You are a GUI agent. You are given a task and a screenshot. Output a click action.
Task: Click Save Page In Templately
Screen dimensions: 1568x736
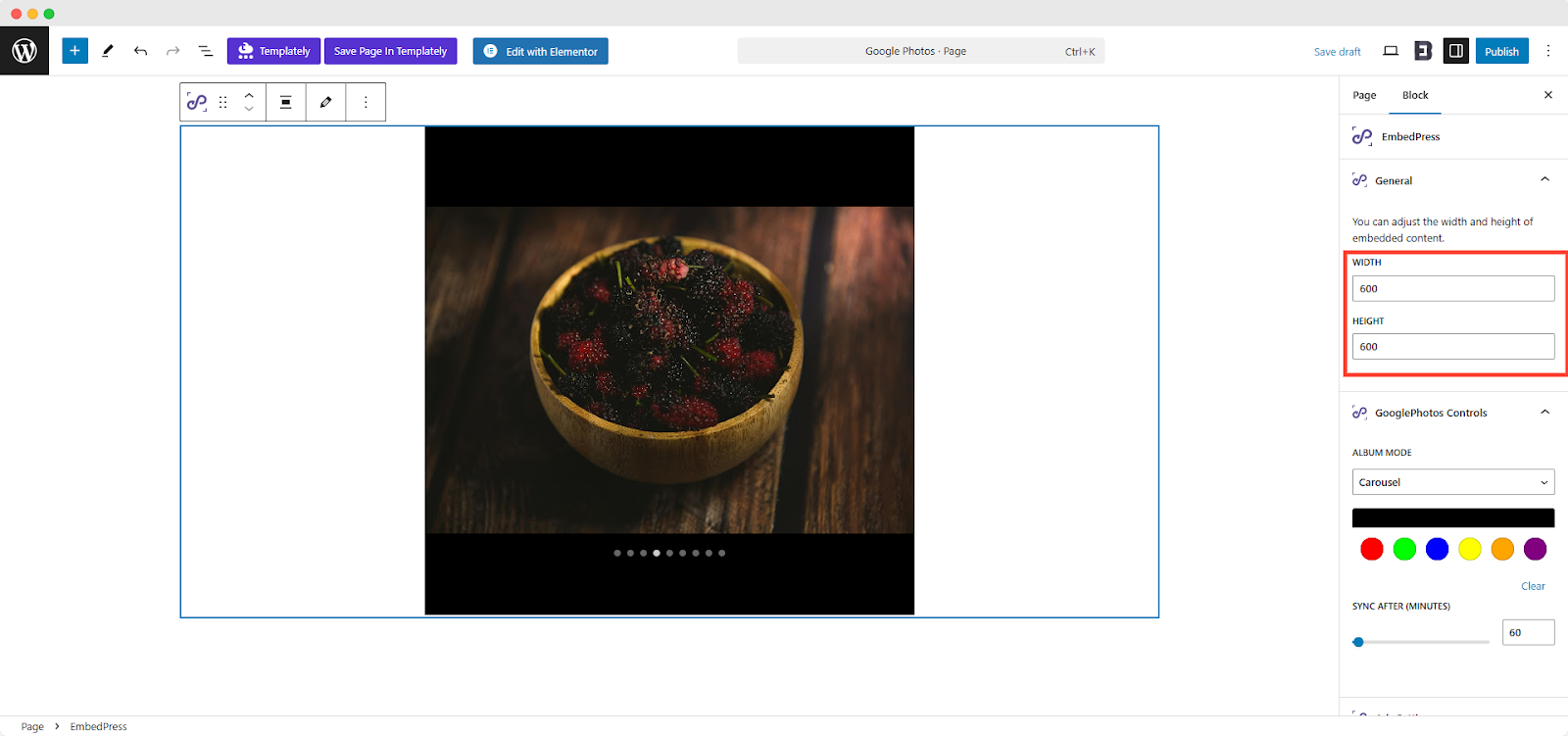point(390,51)
